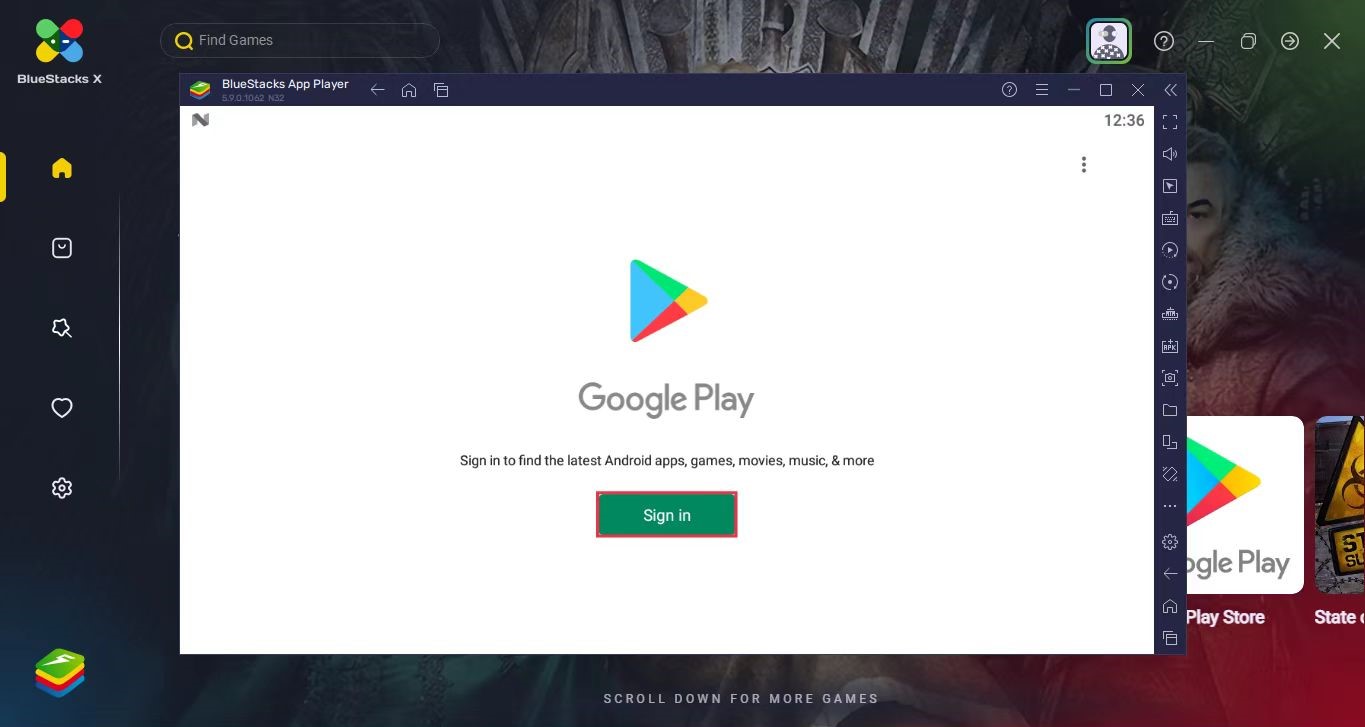Click the N notification icon in status bar
The image size is (1365, 727).
pyautogui.click(x=200, y=120)
